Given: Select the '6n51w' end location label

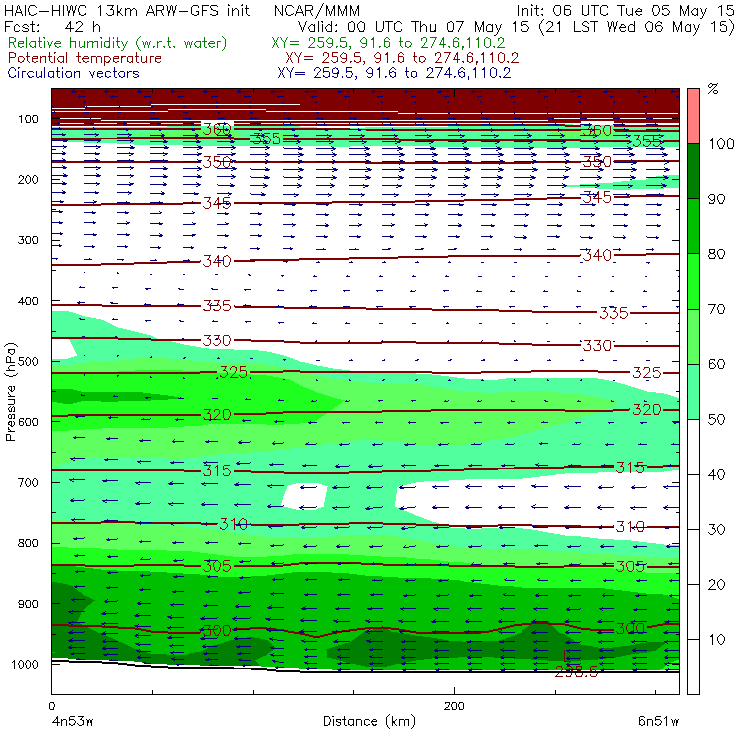Looking at the screenshot, I should (x=658, y=721).
